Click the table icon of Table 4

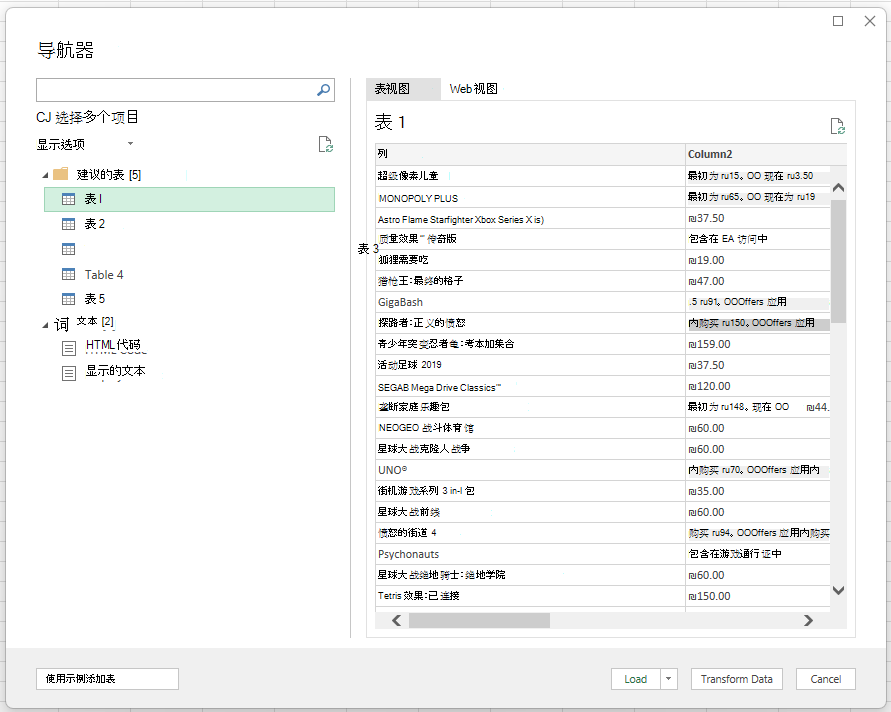pyautogui.click(x=68, y=274)
